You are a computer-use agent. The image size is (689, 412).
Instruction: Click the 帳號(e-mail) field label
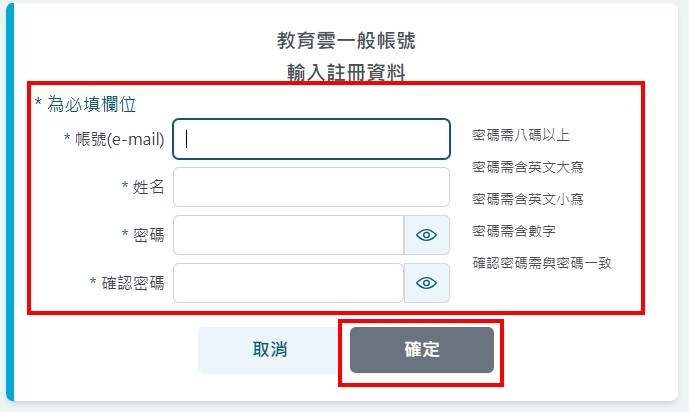119,139
